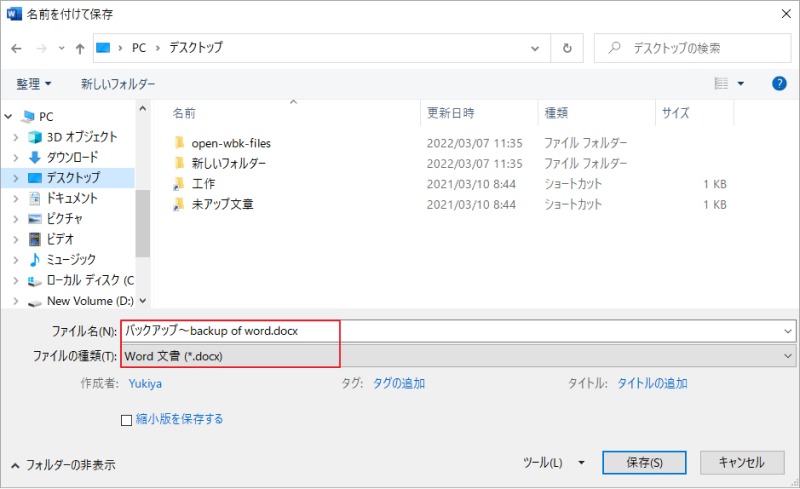Select the 新しいフォルダー folder in the file list
Image resolution: width=800 pixels, height=489 pixels.
coord(229,163)
